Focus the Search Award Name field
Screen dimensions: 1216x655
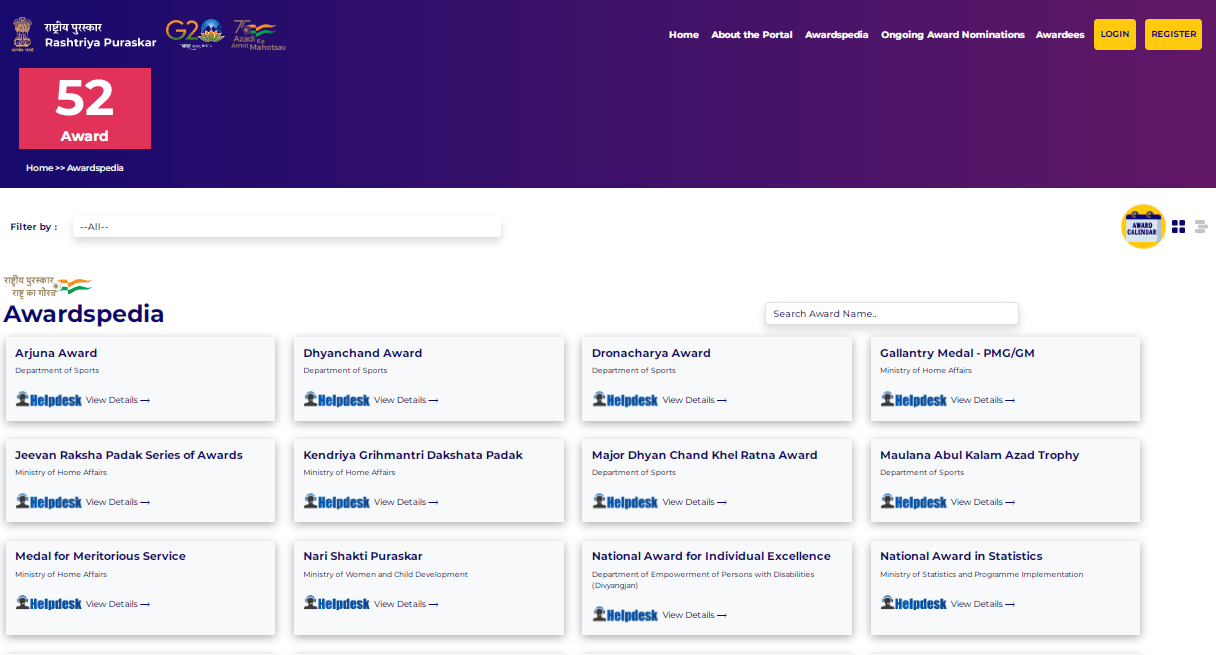point(892,314)
